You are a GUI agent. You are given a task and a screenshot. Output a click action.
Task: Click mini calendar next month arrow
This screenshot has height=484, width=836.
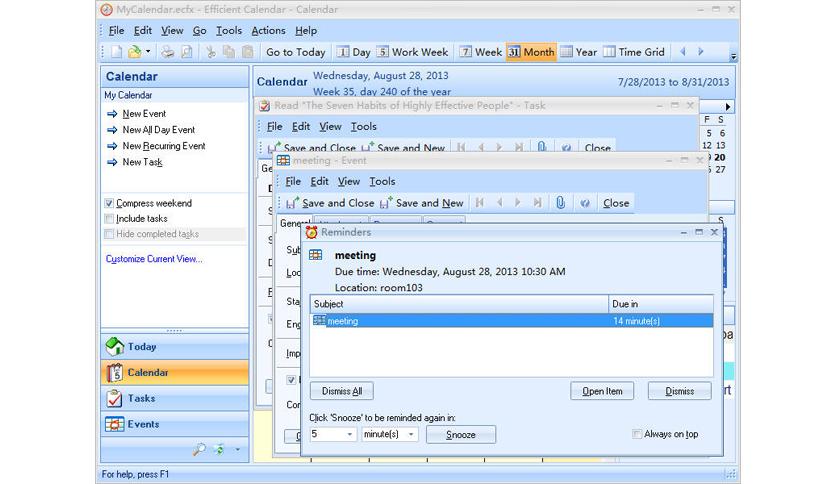pos(727,107)
